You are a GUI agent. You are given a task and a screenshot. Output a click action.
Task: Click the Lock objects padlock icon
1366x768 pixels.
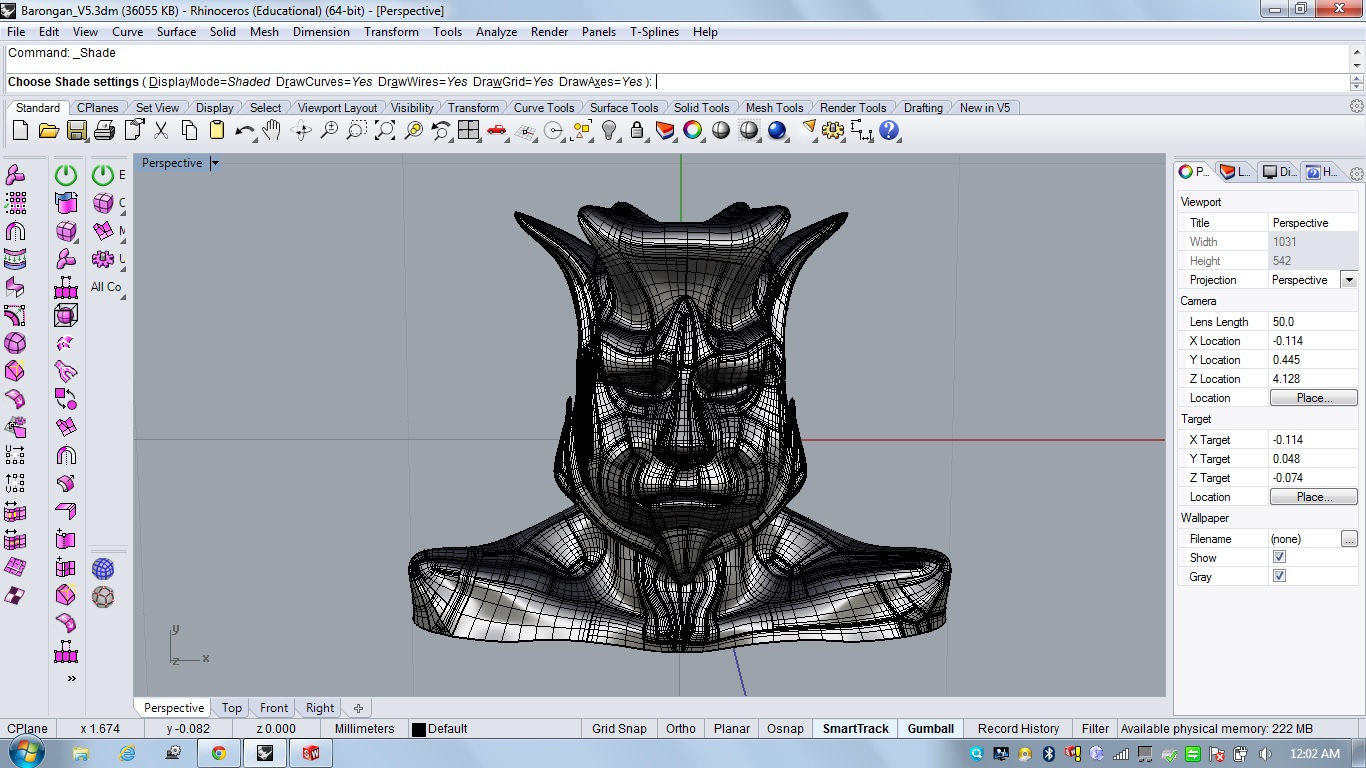tap(637, 131)
